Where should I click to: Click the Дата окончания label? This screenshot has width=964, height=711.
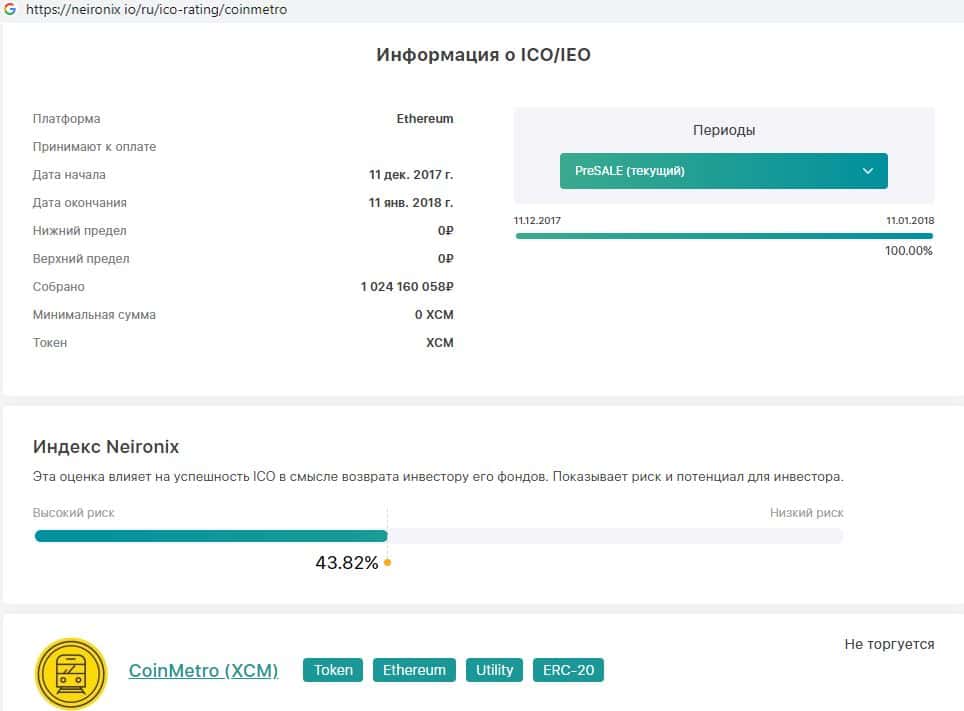click(80, 203)
